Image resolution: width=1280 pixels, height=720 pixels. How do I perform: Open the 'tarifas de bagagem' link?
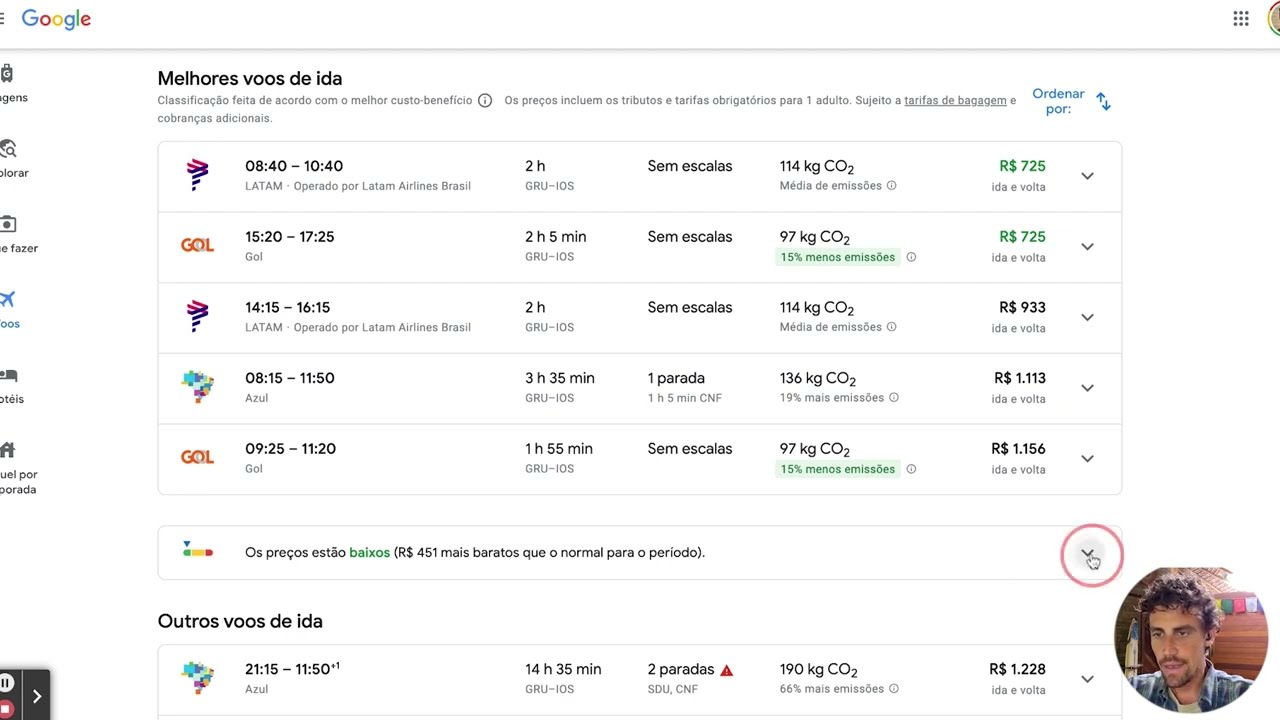(x=955, y=100)
